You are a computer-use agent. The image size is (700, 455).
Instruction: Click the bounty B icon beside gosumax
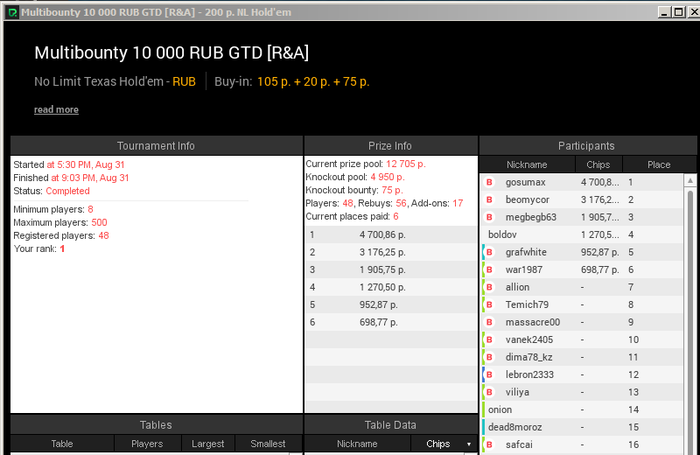coord(489,182)
